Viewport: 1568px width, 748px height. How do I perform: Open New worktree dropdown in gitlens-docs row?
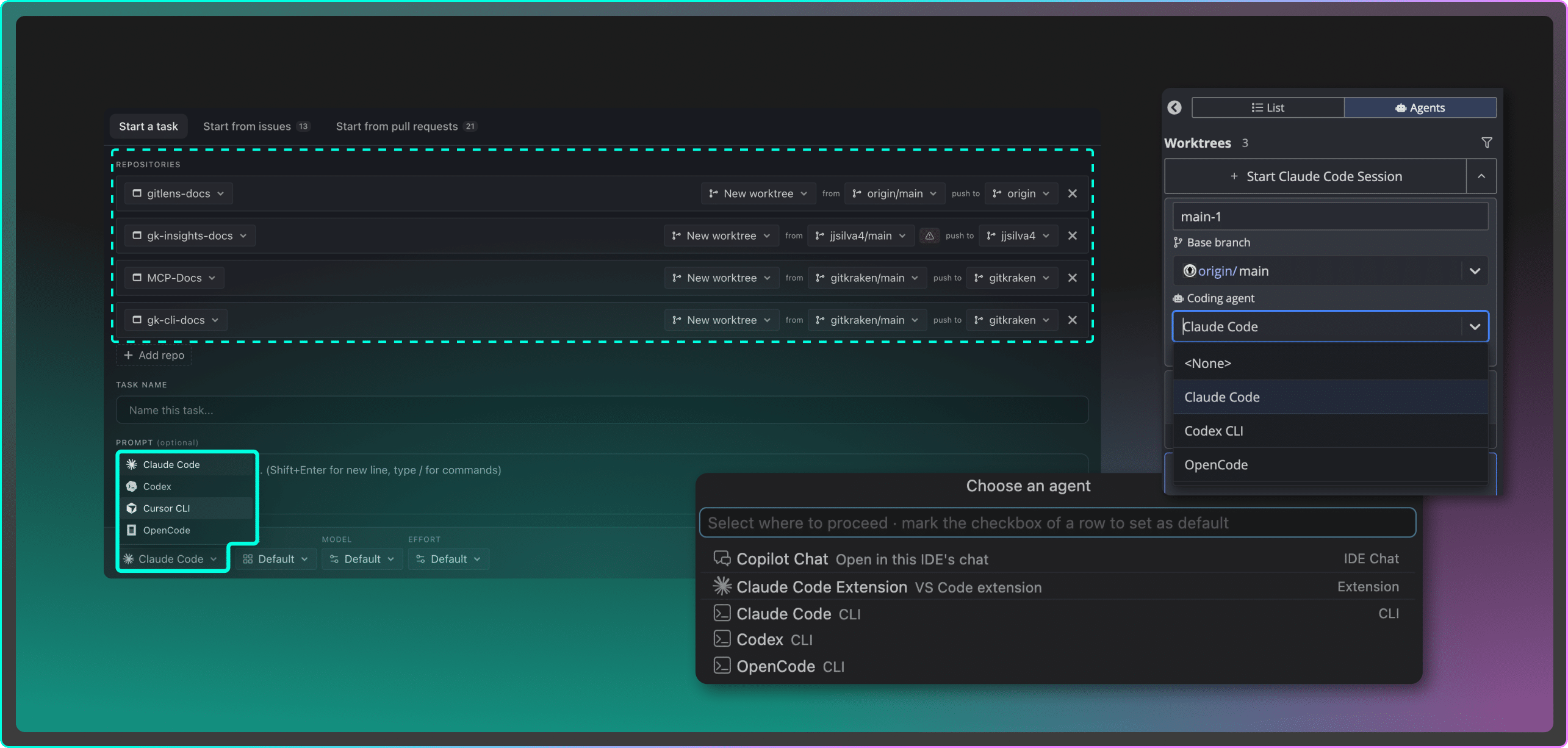pyautogui.click(x=758, y=193)
